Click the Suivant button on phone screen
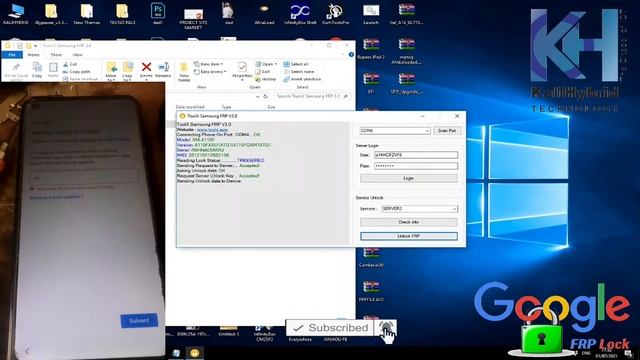 tap(139, 321)
